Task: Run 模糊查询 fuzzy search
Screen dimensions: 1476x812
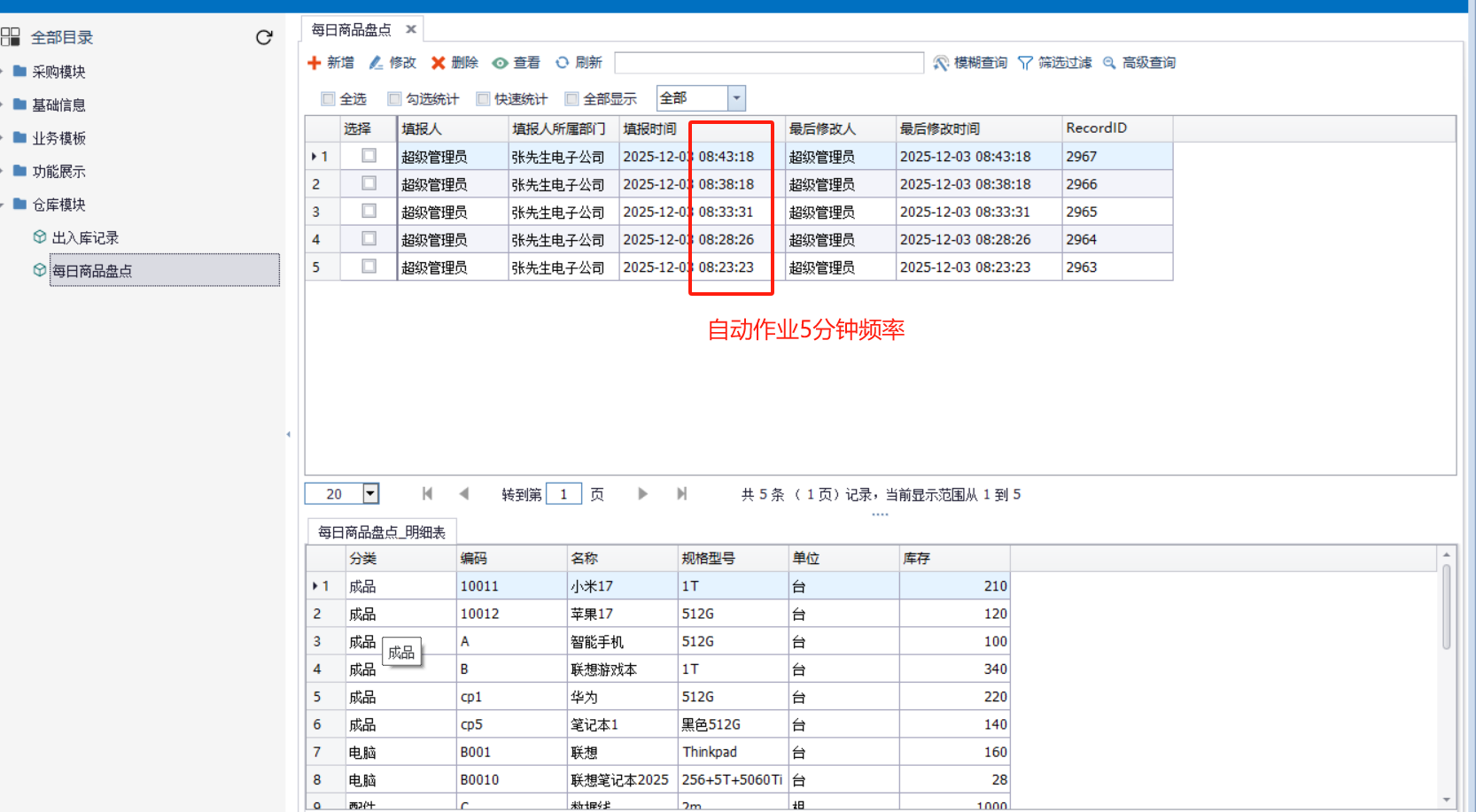Action: pyautogui.click(x=941, y=63)
